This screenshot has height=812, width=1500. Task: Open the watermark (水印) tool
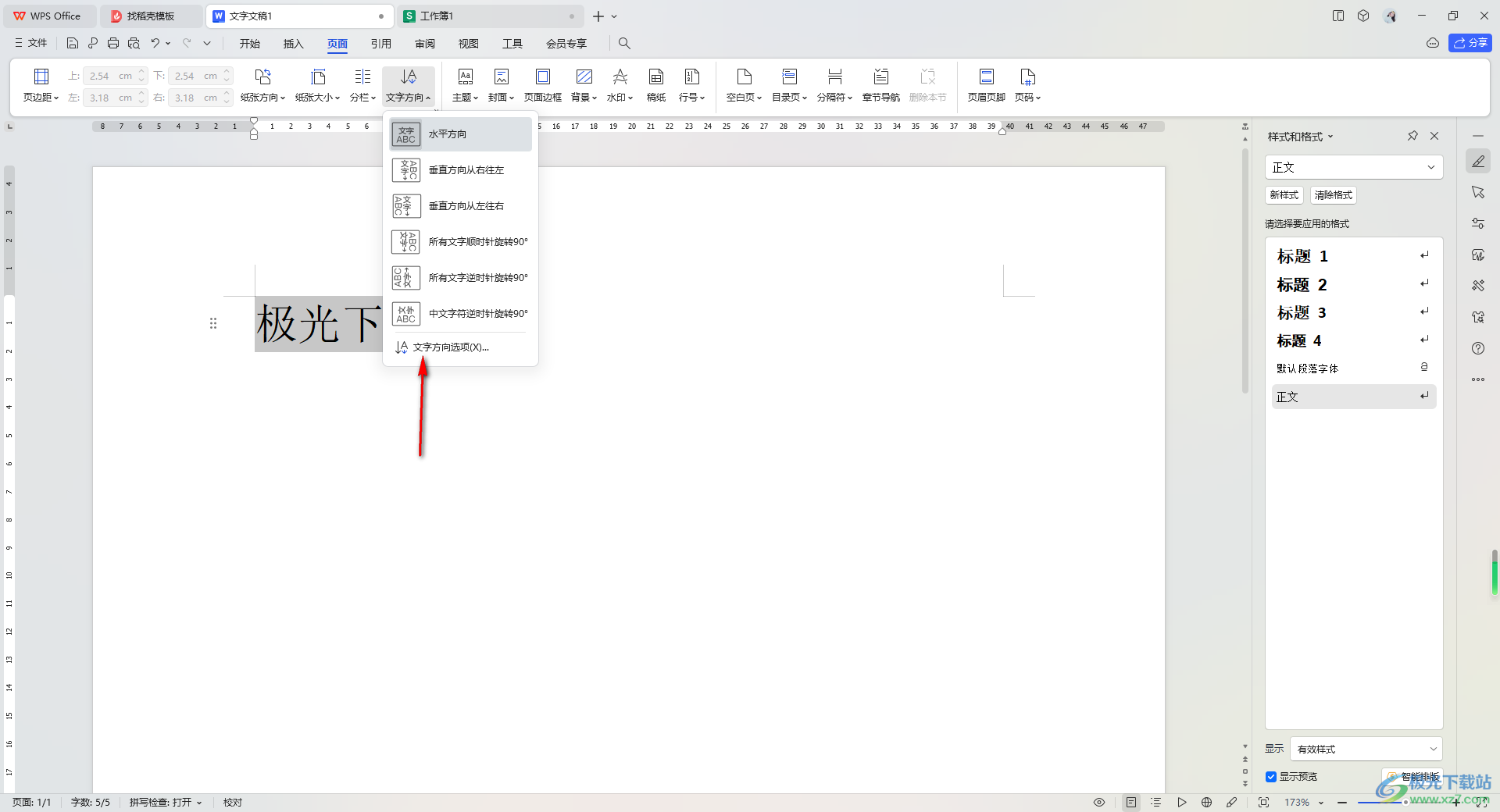(620, 85)
